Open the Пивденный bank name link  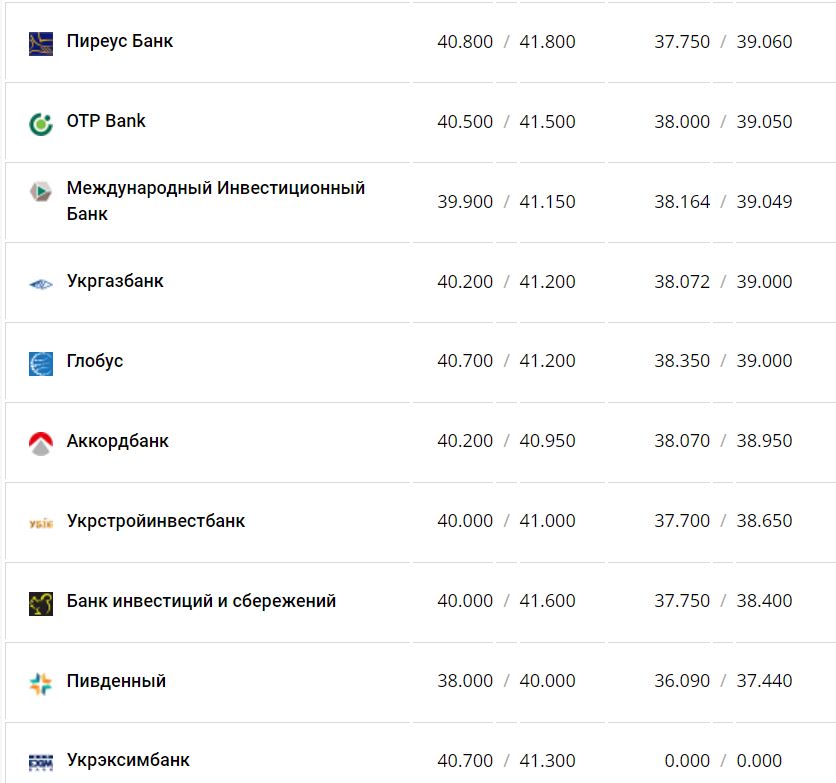coord(116,681)
